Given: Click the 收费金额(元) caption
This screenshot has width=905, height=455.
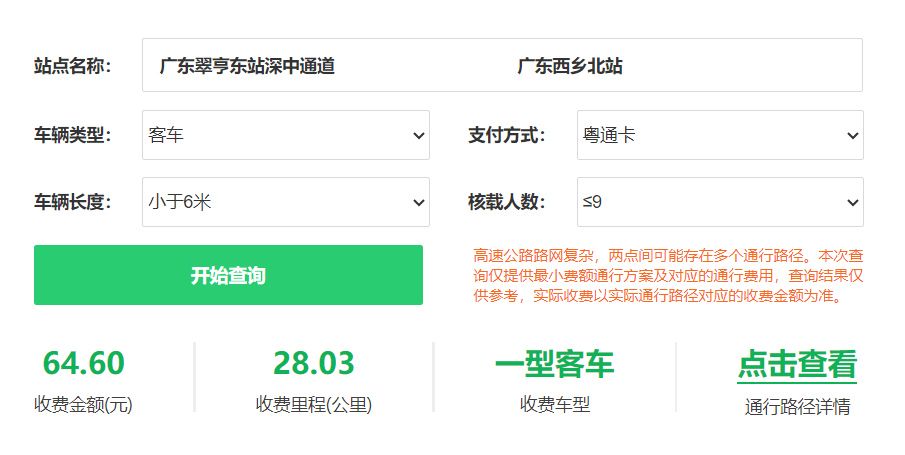Looking at the screenshot, I should (83, 405).
